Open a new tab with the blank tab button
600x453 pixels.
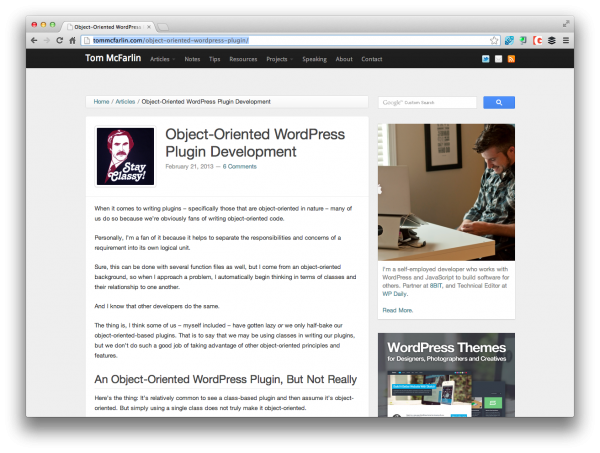pos(163,27)
